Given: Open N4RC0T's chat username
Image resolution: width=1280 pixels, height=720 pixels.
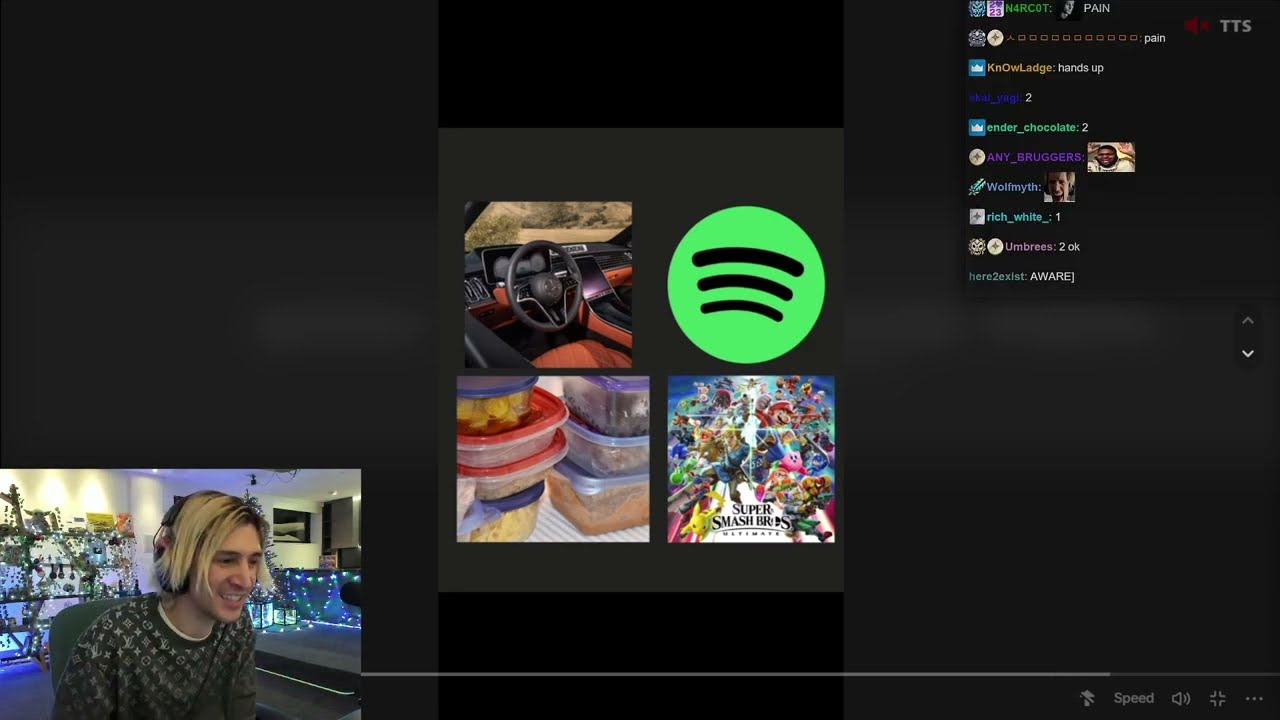Looking at the screenshot, I should [x=1028, y=8].
